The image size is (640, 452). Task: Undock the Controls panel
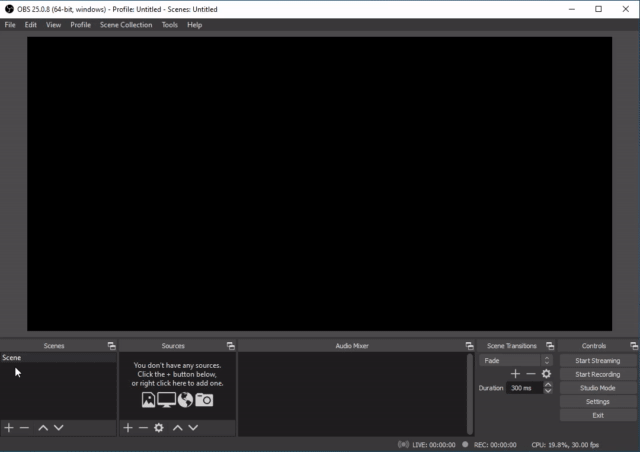[634, 346]
